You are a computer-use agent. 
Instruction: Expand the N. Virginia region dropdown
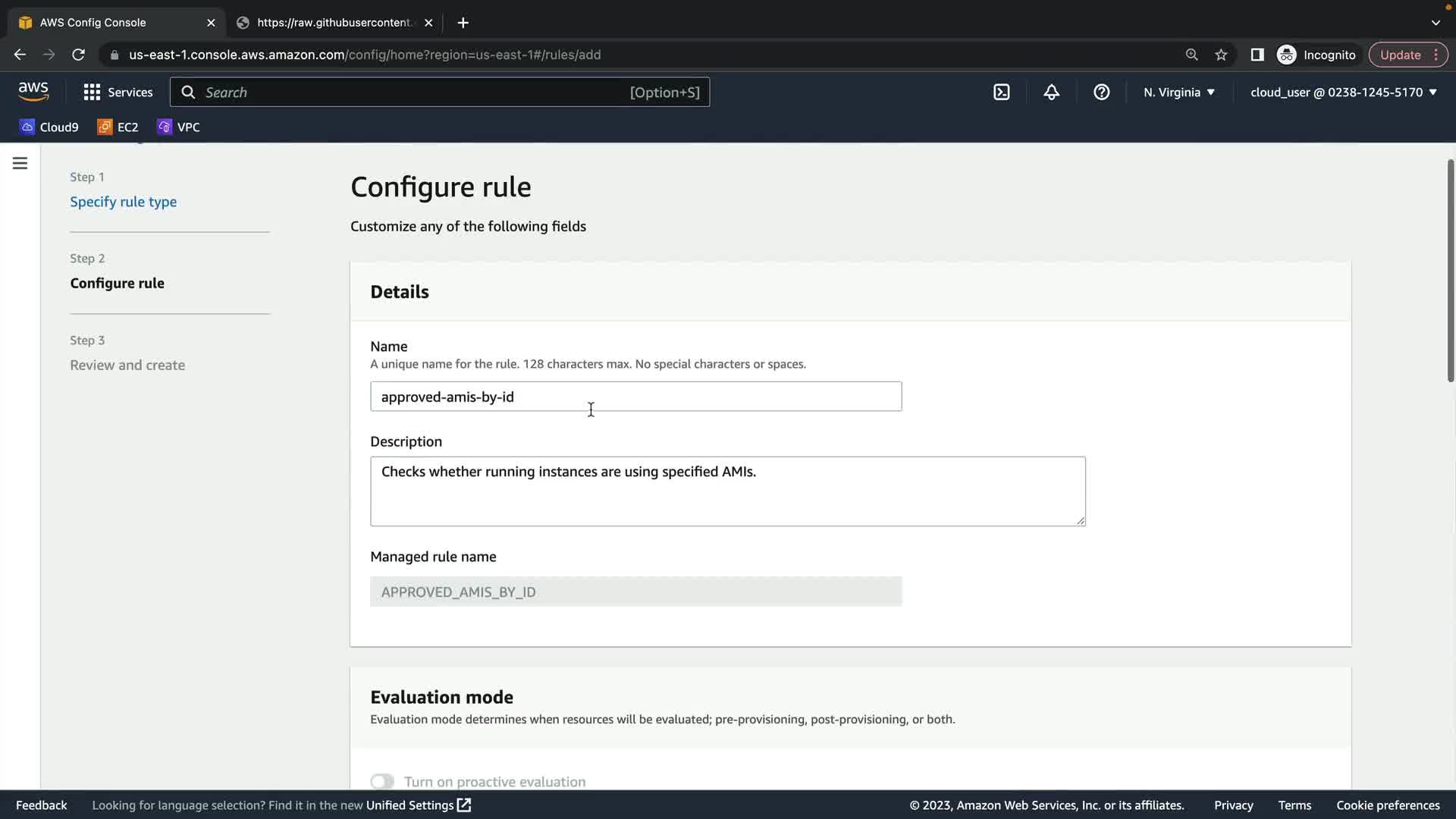click(x=1178, y=93)
